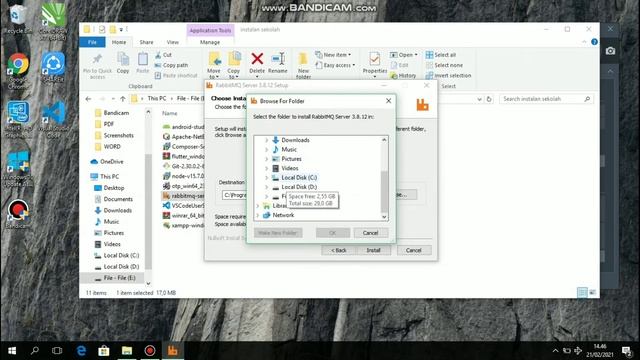Open Microsoft Store from the taskbar
The width and height of the screenshot is (640, 360).
click(x=104, y=351)
